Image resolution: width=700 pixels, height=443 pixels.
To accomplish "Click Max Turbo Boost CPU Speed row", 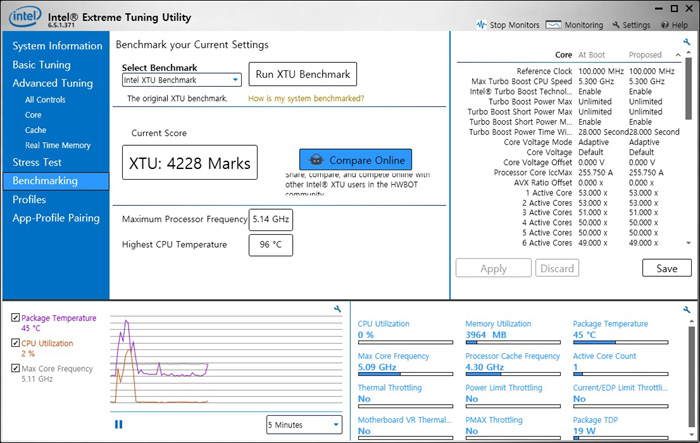I will tap(569, 81).
